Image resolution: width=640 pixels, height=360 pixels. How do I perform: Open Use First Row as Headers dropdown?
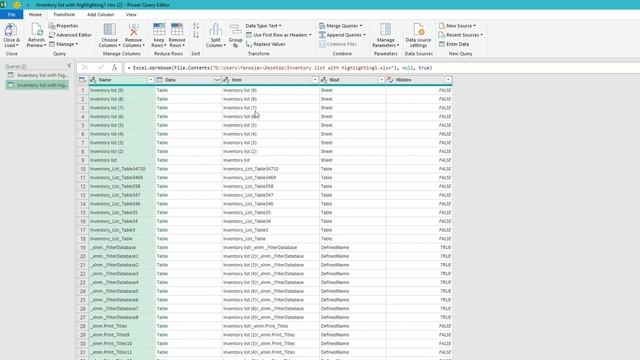pos(278,35)
